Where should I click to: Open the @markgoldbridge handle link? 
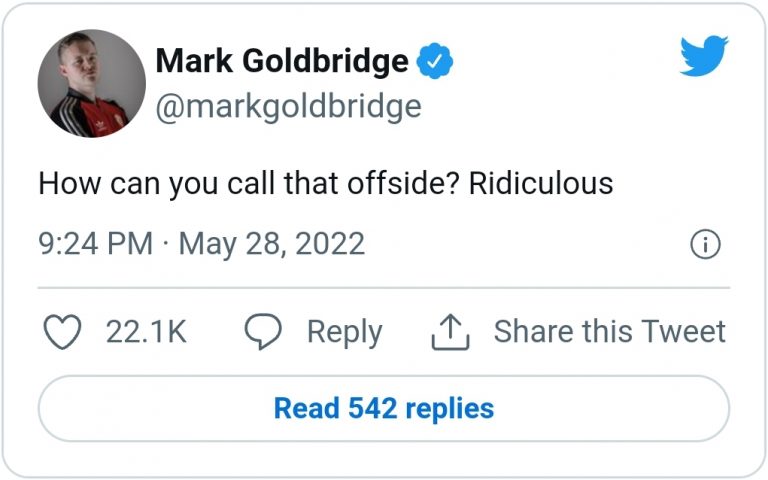point(288,105)
